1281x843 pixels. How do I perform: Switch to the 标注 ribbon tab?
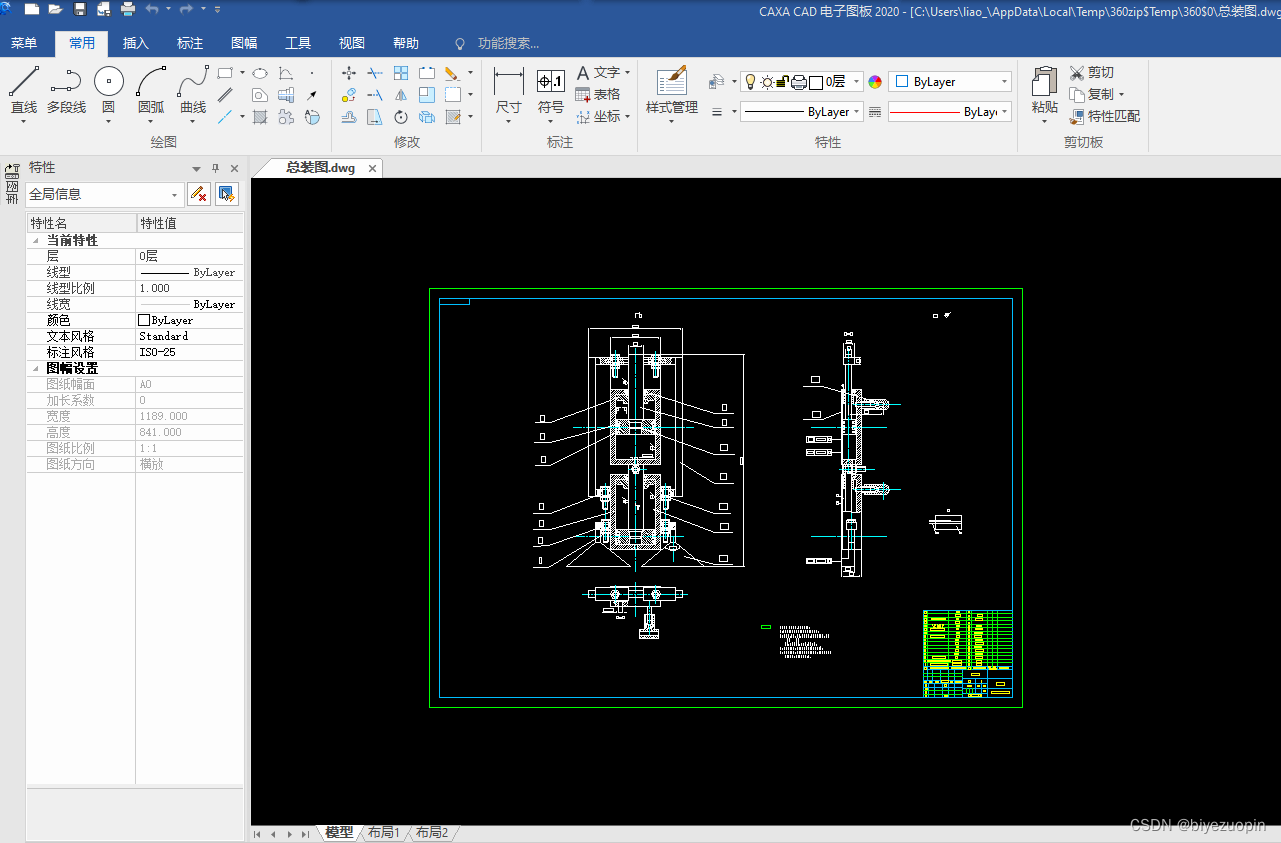[x=190, y=43]
